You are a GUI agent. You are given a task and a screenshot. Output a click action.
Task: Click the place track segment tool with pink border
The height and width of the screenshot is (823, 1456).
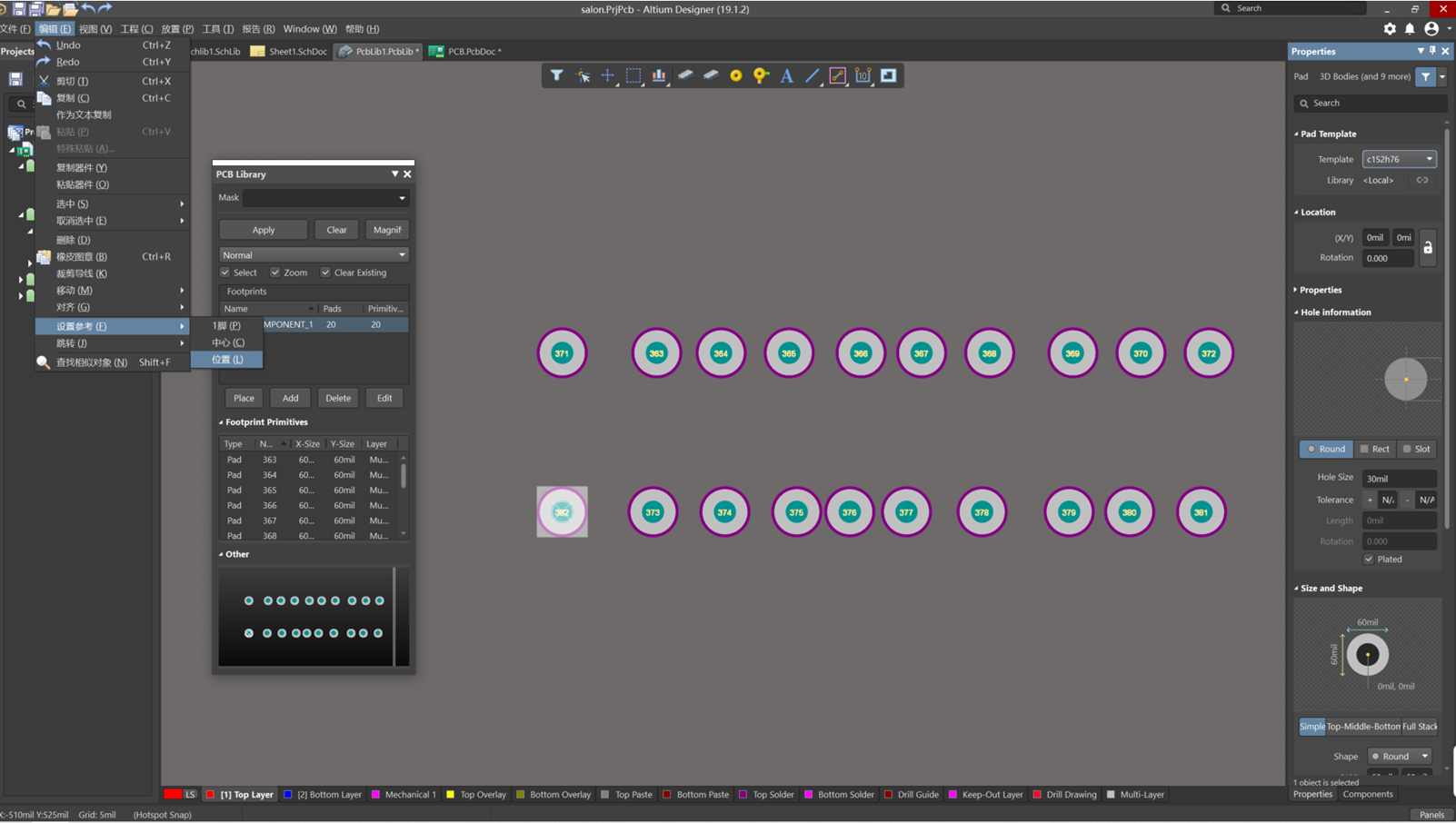(x=838, y=75)
